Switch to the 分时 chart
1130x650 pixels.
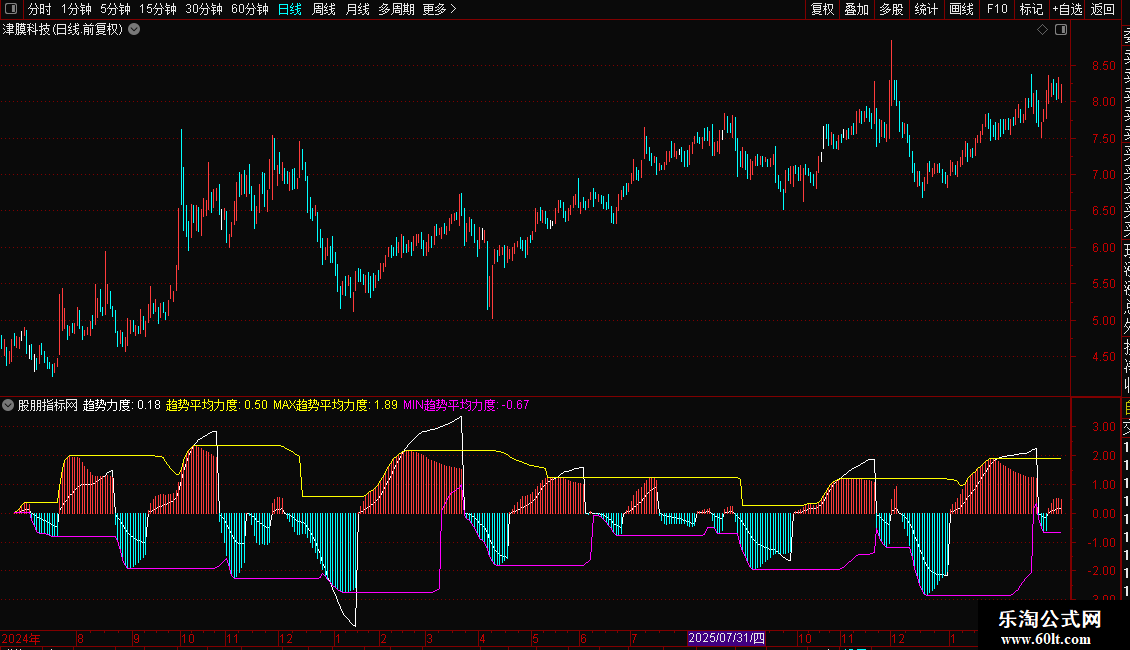39,9
